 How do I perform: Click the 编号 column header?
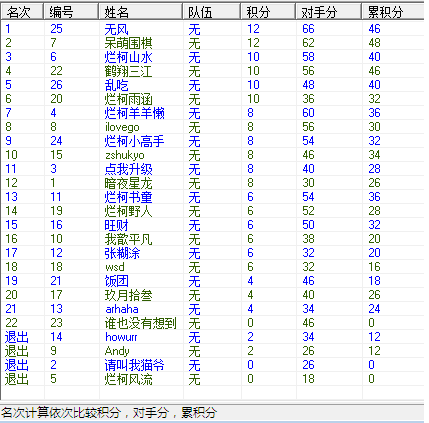71,12
